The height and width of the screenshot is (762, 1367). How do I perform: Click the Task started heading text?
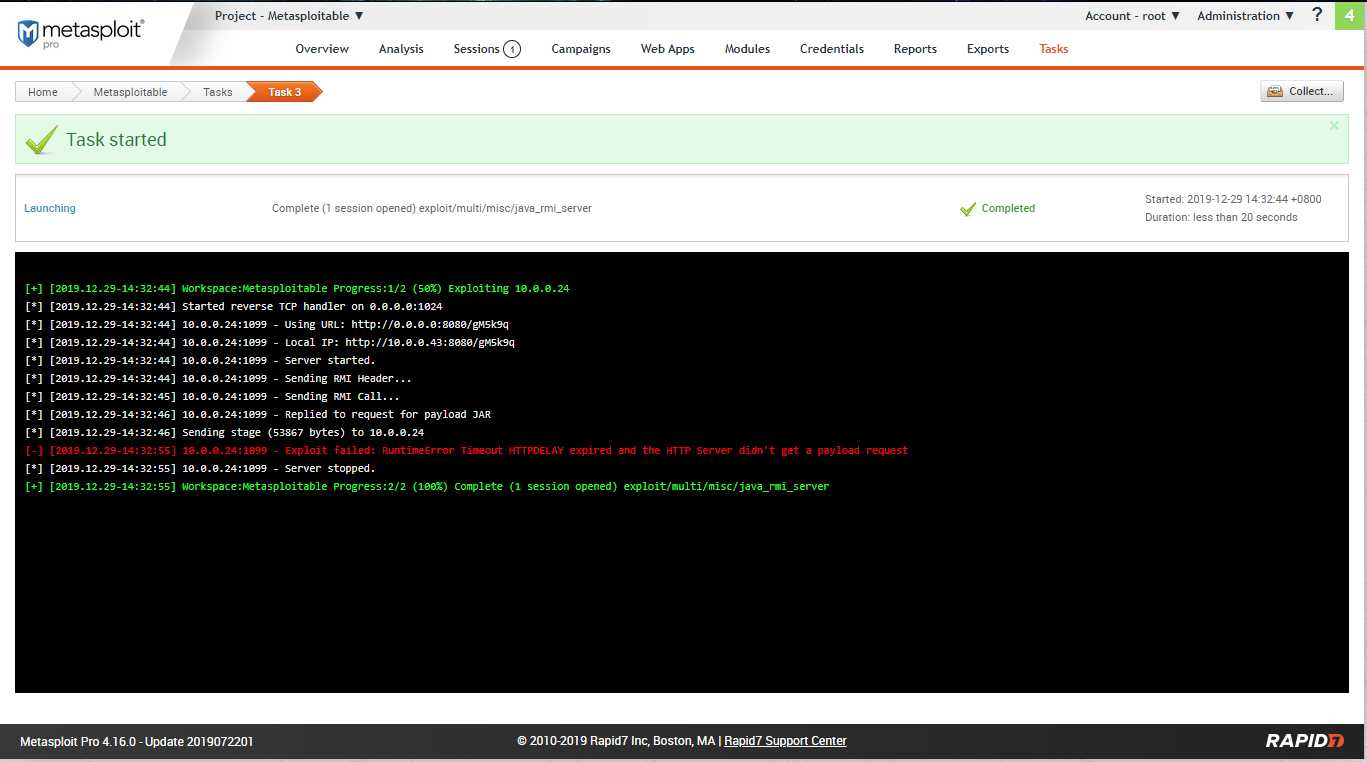[x=116, y=140]
